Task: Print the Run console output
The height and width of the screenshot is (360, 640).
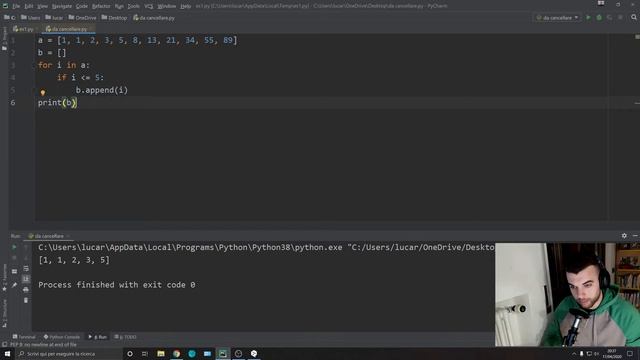Action: 26,290
